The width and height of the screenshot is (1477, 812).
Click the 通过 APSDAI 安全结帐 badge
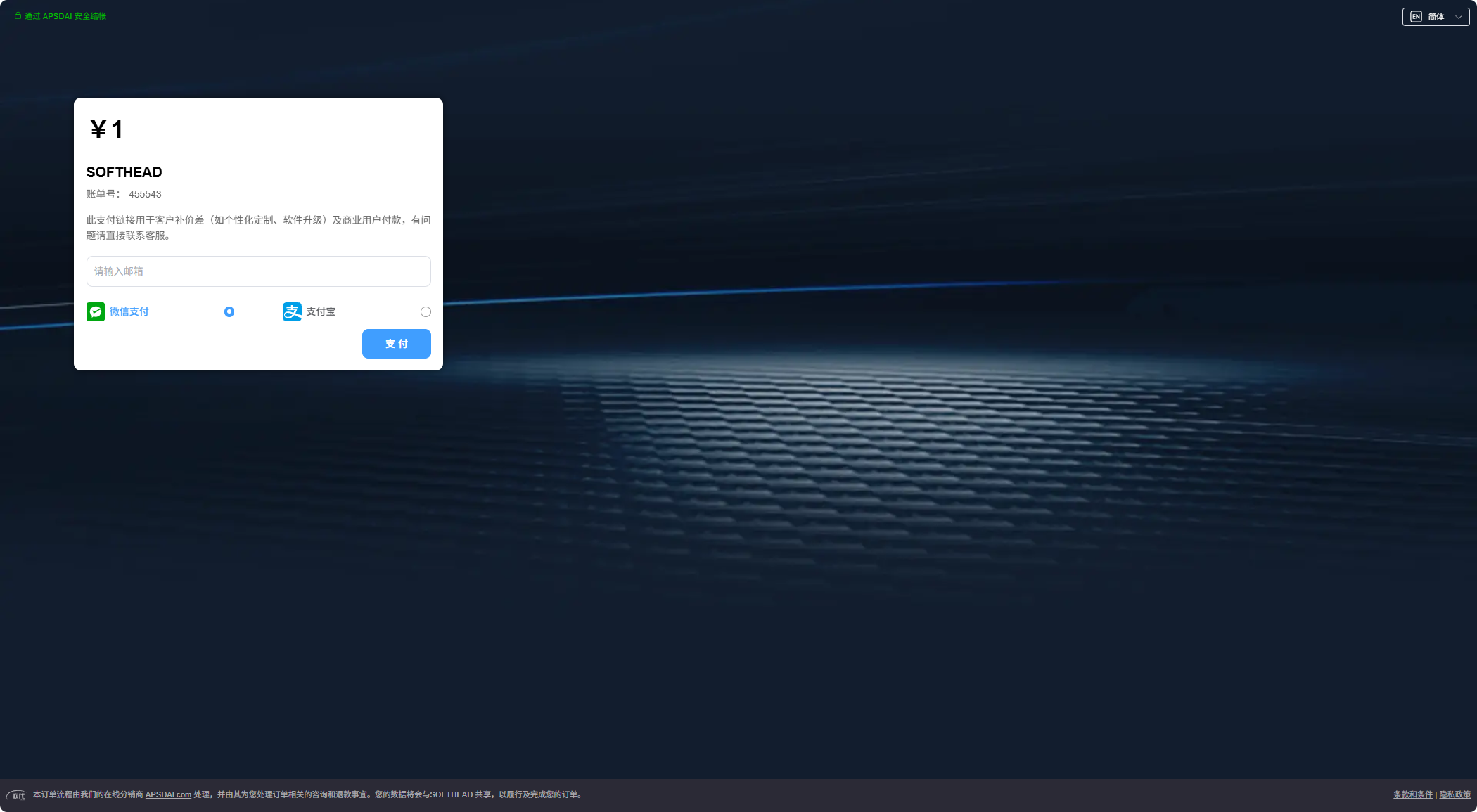click(60, 15)
